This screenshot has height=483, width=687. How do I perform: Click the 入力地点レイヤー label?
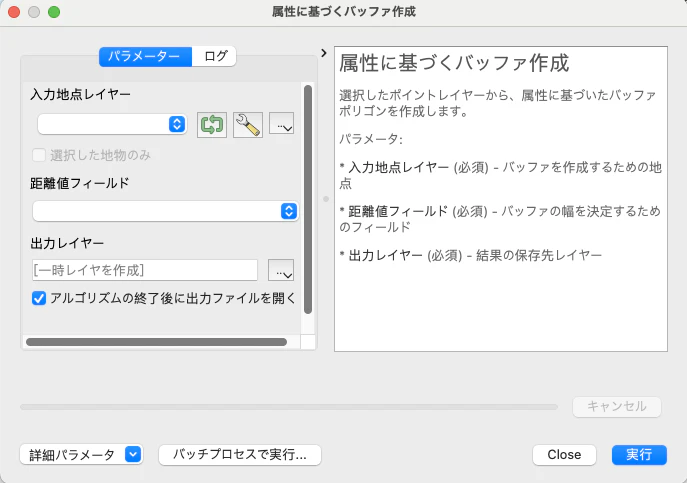(x=80, y=94)
